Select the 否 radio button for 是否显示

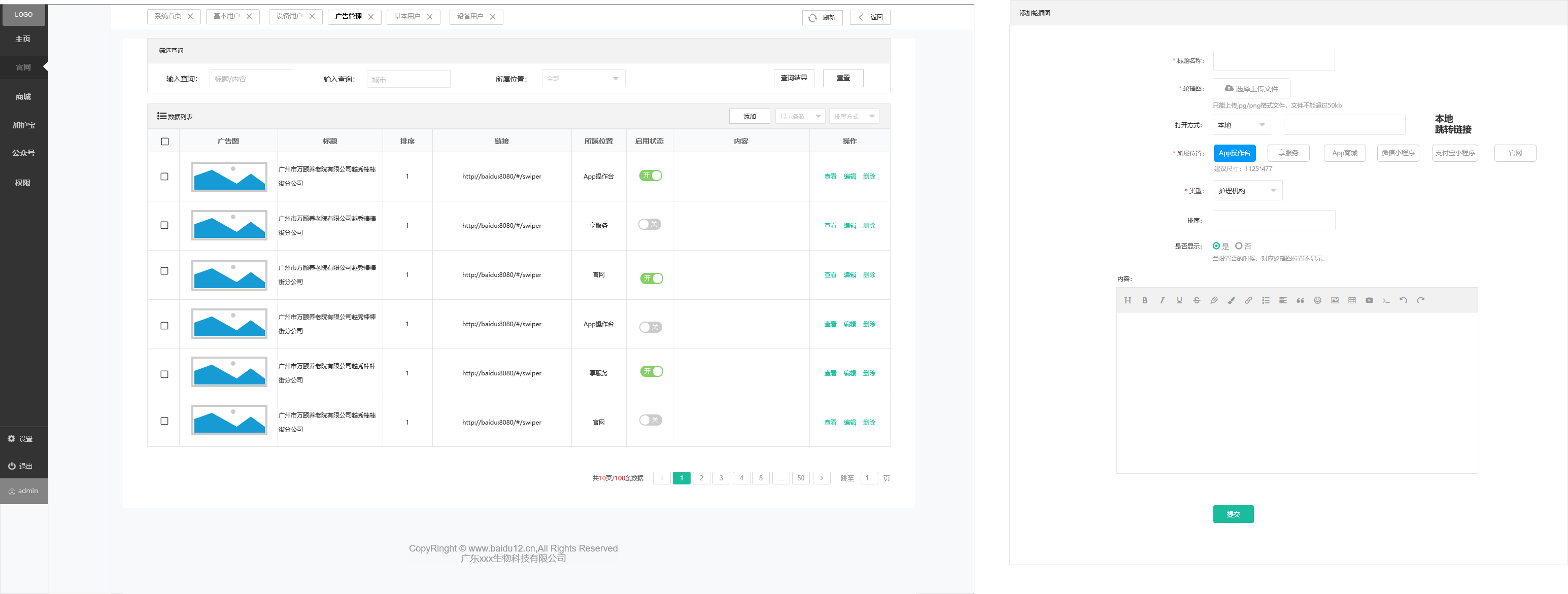tap(1238, 246)
